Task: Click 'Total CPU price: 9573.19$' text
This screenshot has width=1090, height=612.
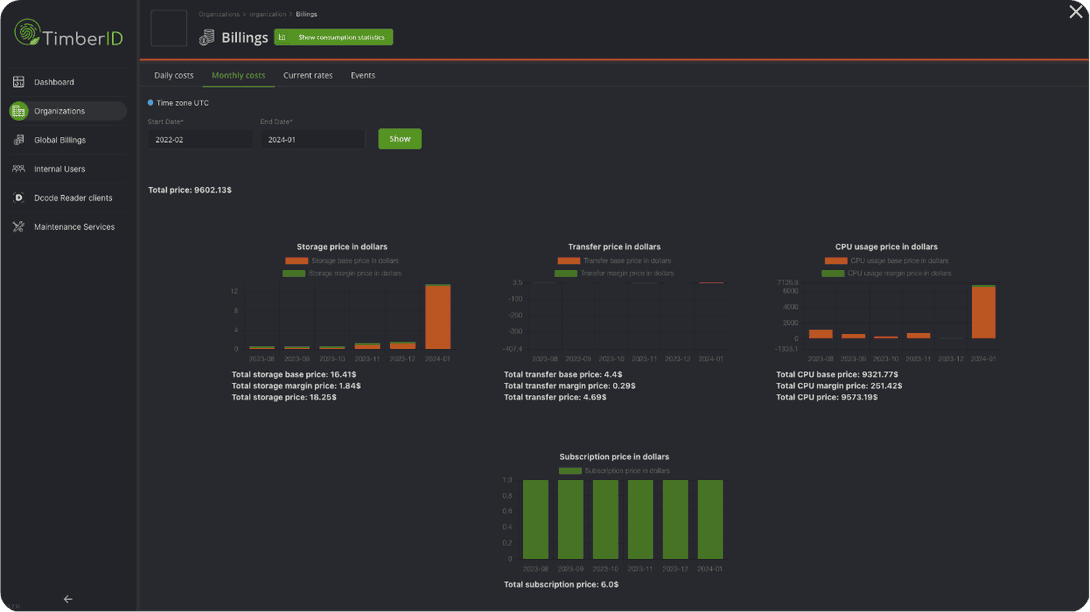Action: 827,397
